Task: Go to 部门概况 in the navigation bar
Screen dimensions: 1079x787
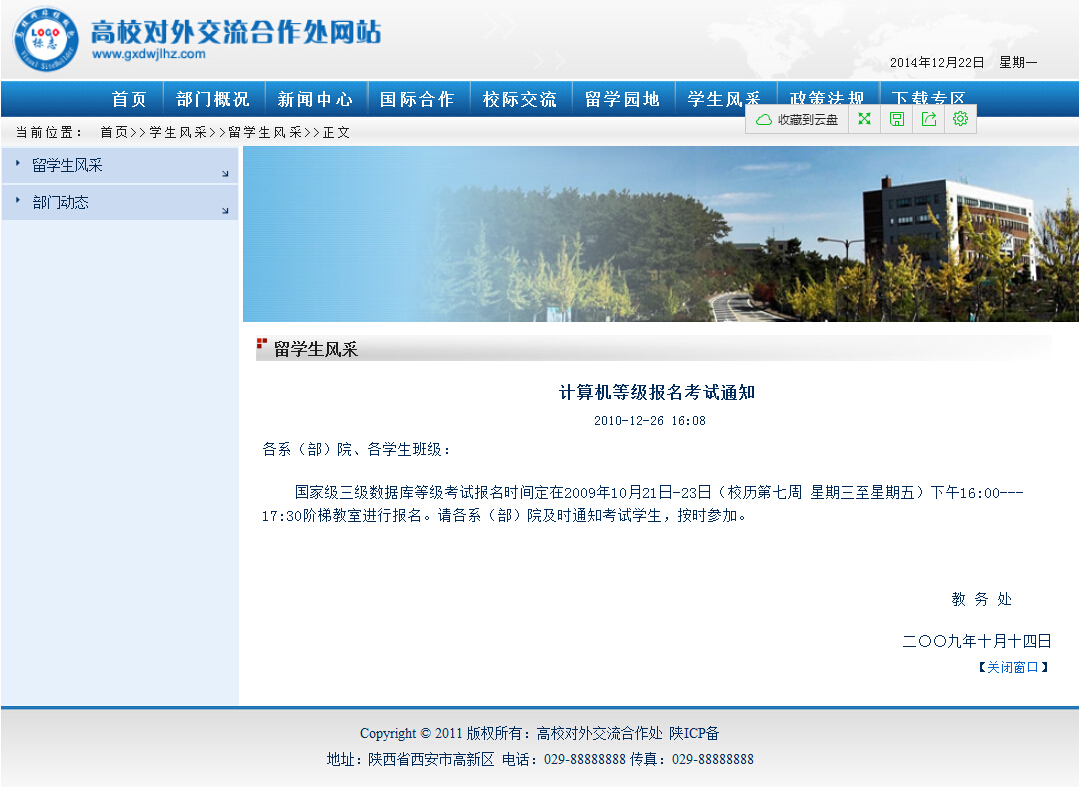Action: pyautogui.click(x=213, y=100)
